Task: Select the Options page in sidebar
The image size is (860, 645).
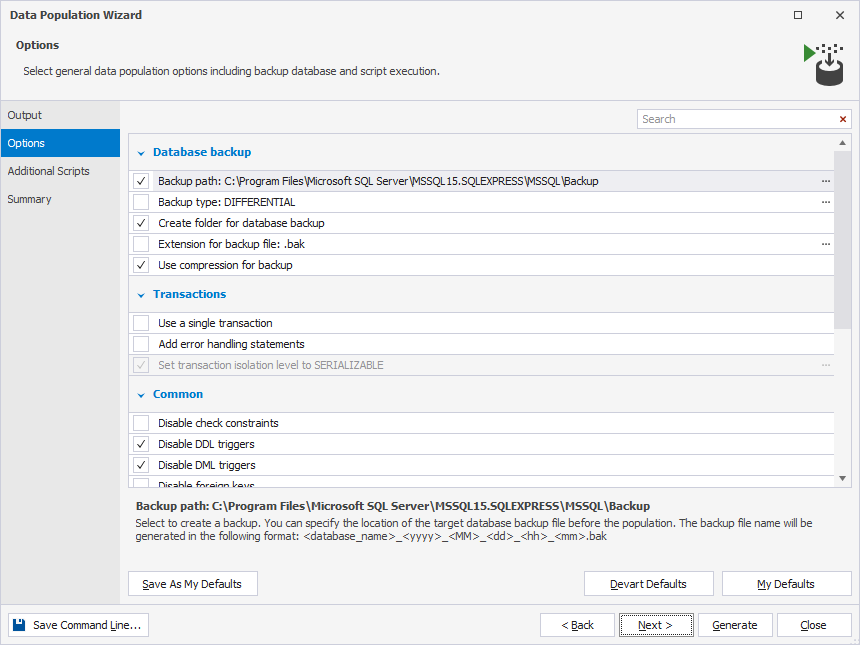Action: pyautogui.click(x=60, y=143)
